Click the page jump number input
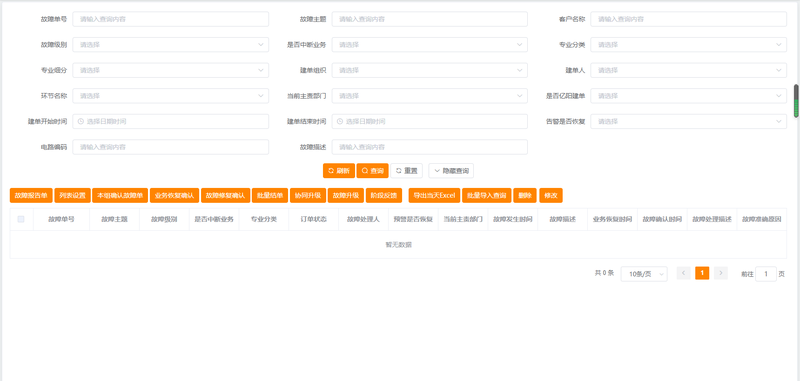This screenshot has width=800, height=381. [x=766, y=274]
